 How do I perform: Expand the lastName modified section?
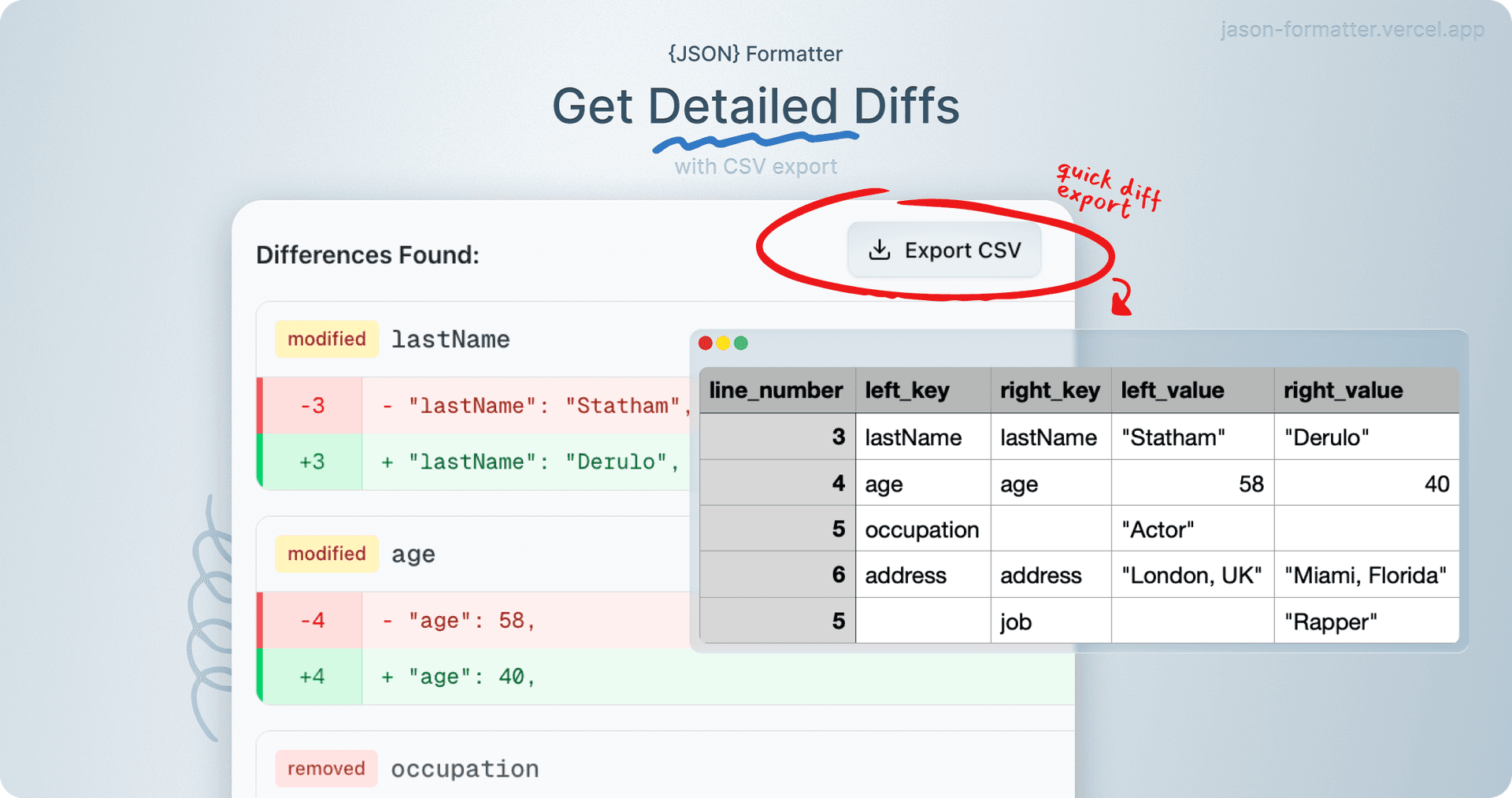450,339
